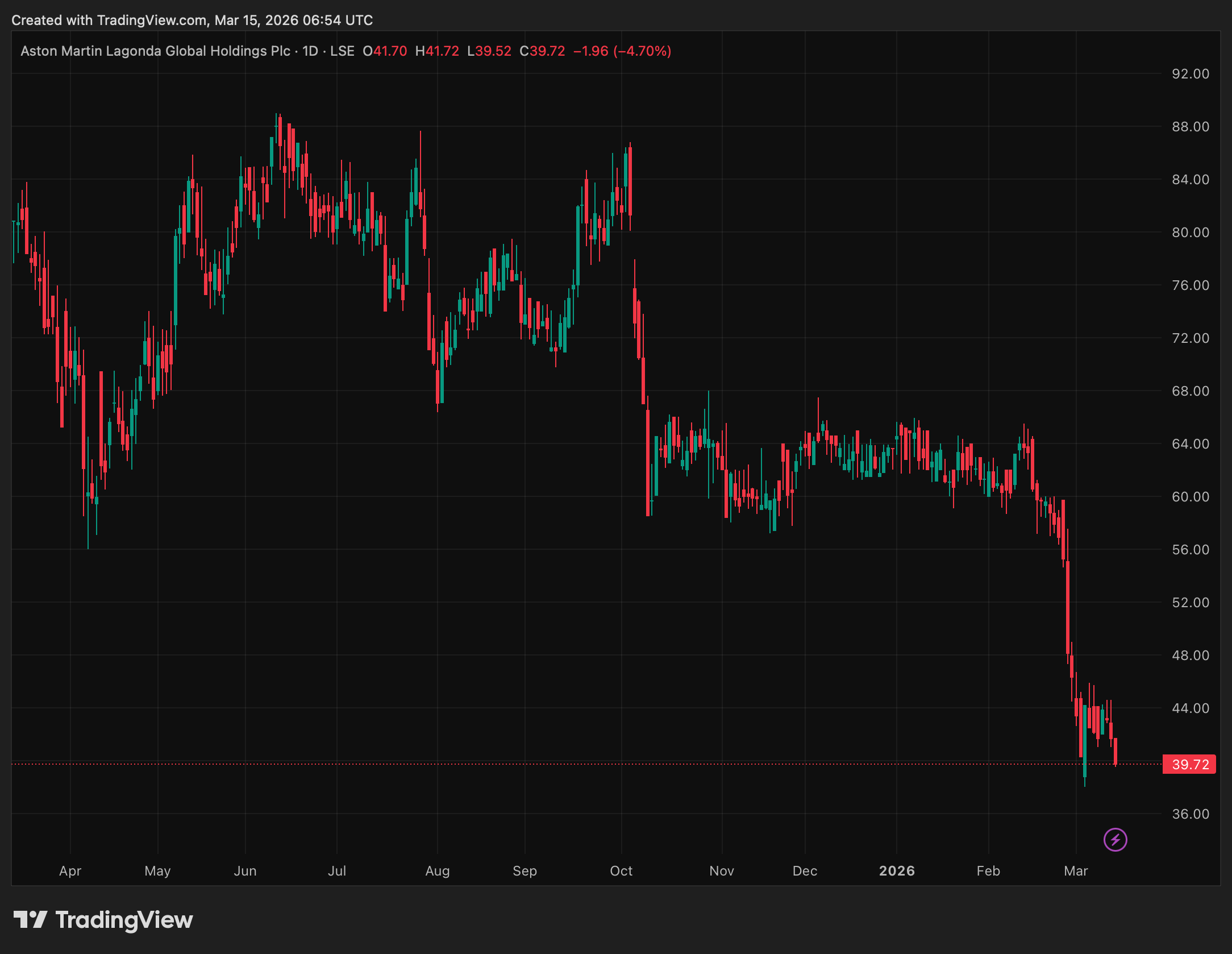Viewport: 1232px width, 954px height.
Task: Click the 92.00 price scale label
Action: coord(1191,74)
